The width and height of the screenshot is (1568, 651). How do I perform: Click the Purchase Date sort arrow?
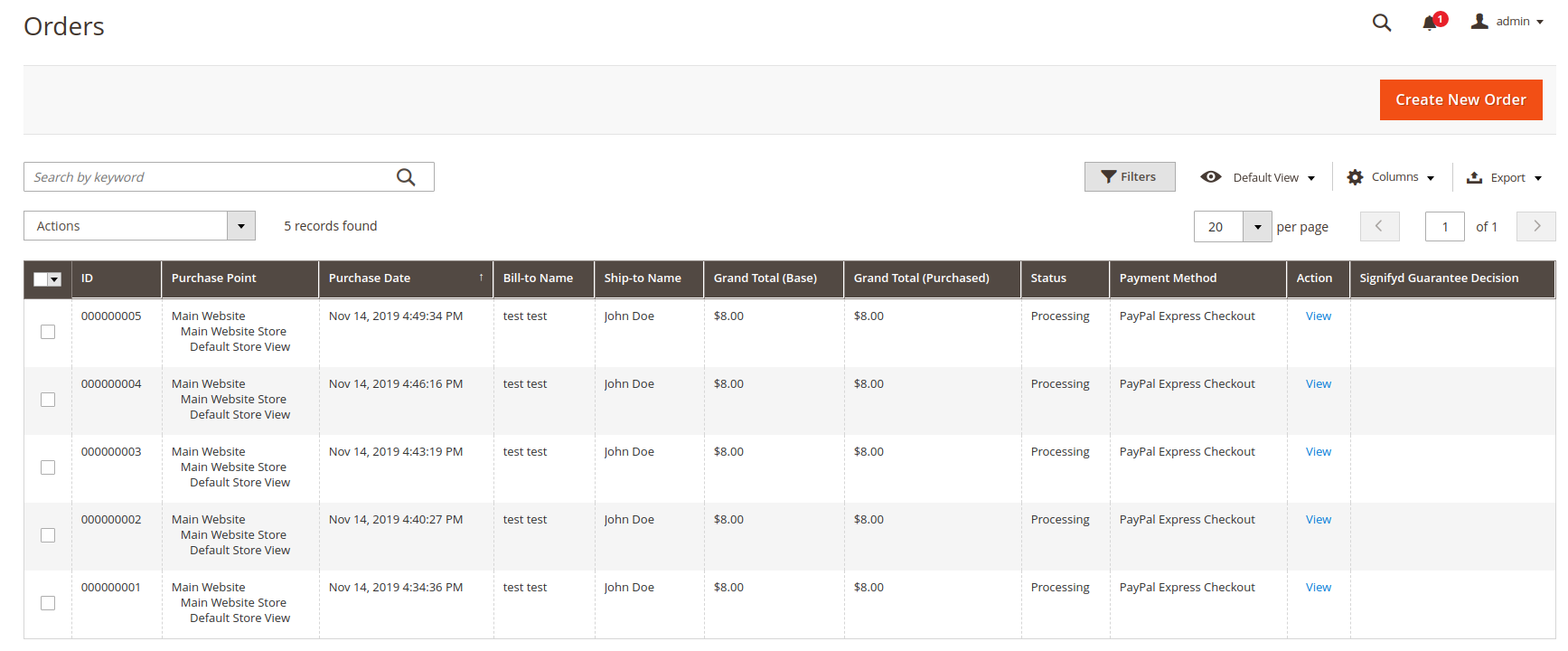pos(481,278)
